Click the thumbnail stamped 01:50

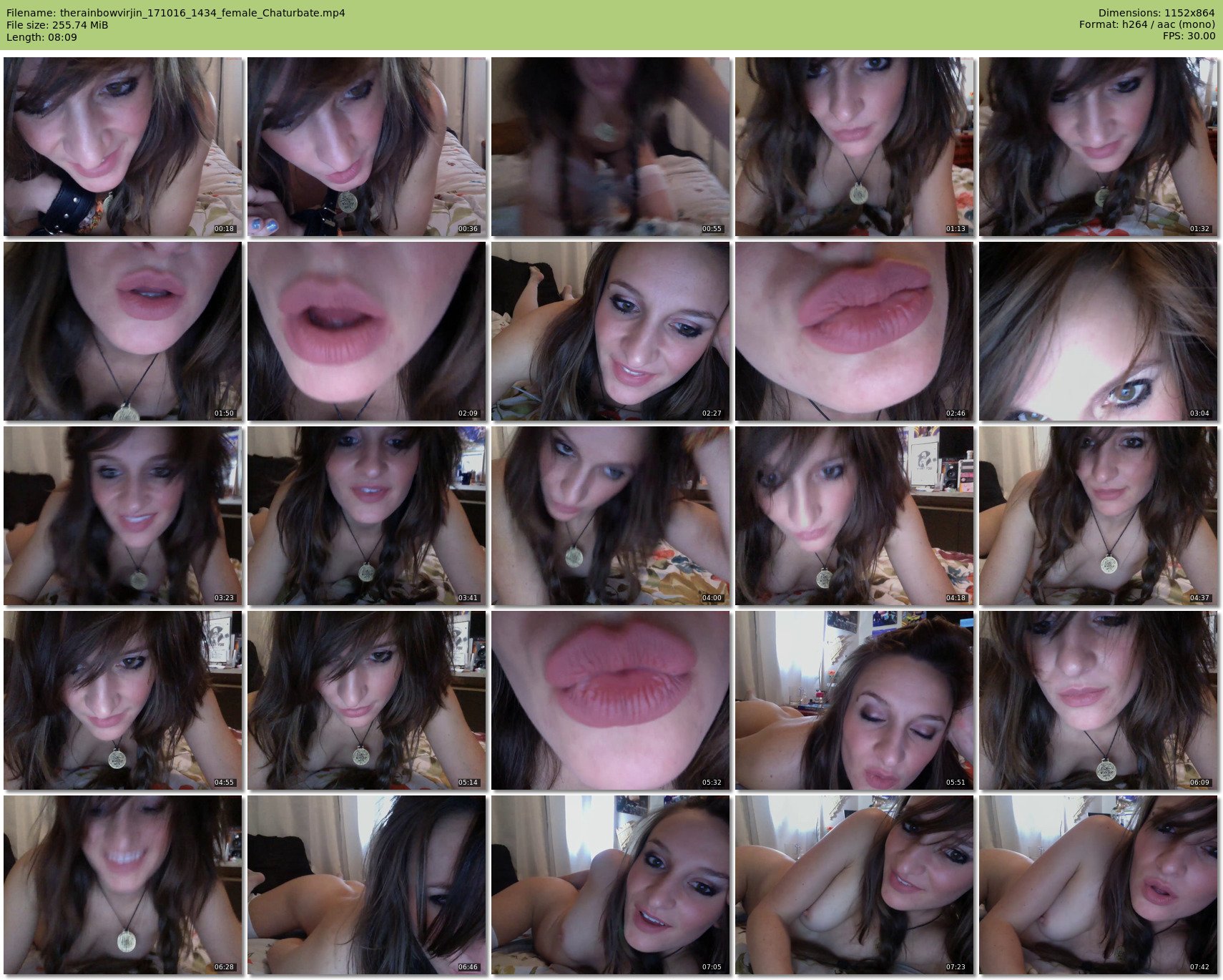[123, 331]
